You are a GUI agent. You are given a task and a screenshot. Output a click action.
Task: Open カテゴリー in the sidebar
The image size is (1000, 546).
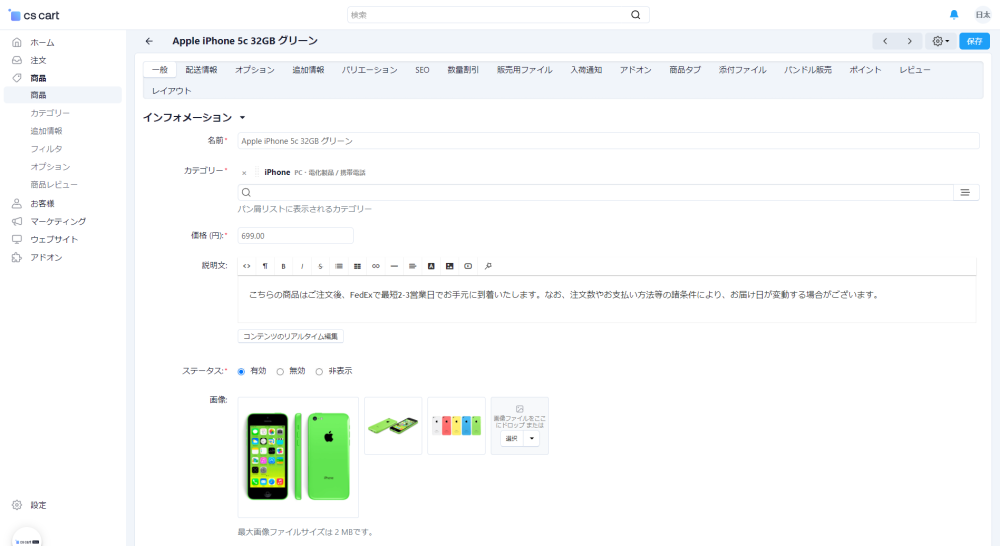tap(50, 113)
